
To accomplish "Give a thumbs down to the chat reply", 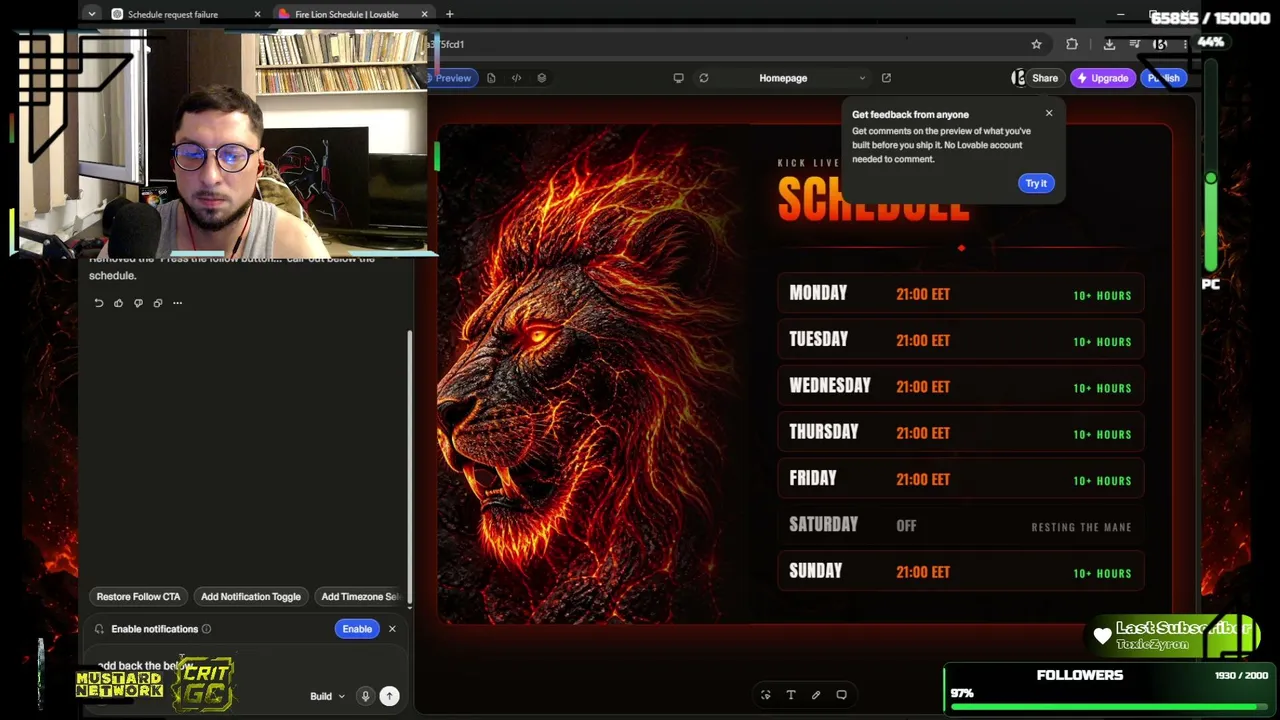I will coord(138,303).
